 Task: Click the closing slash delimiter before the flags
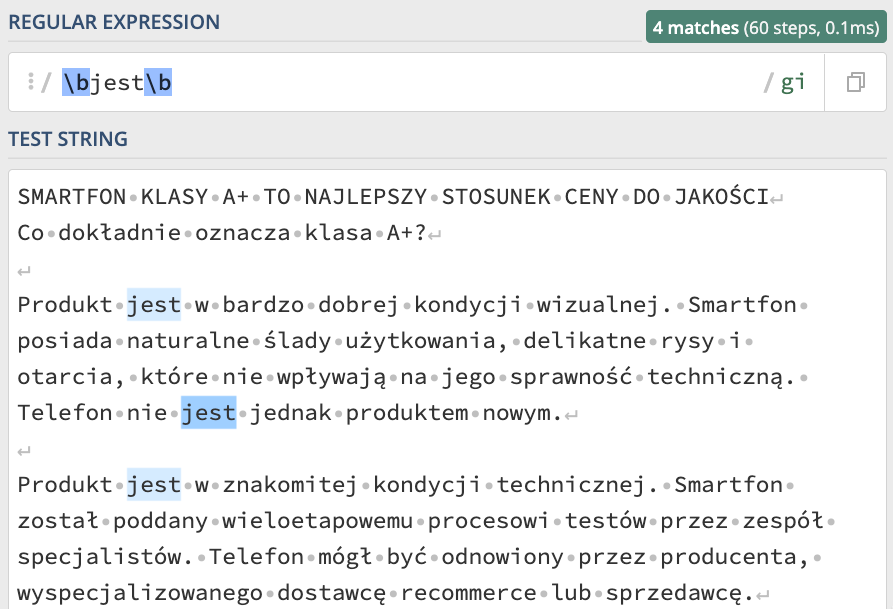click(768, 83)
